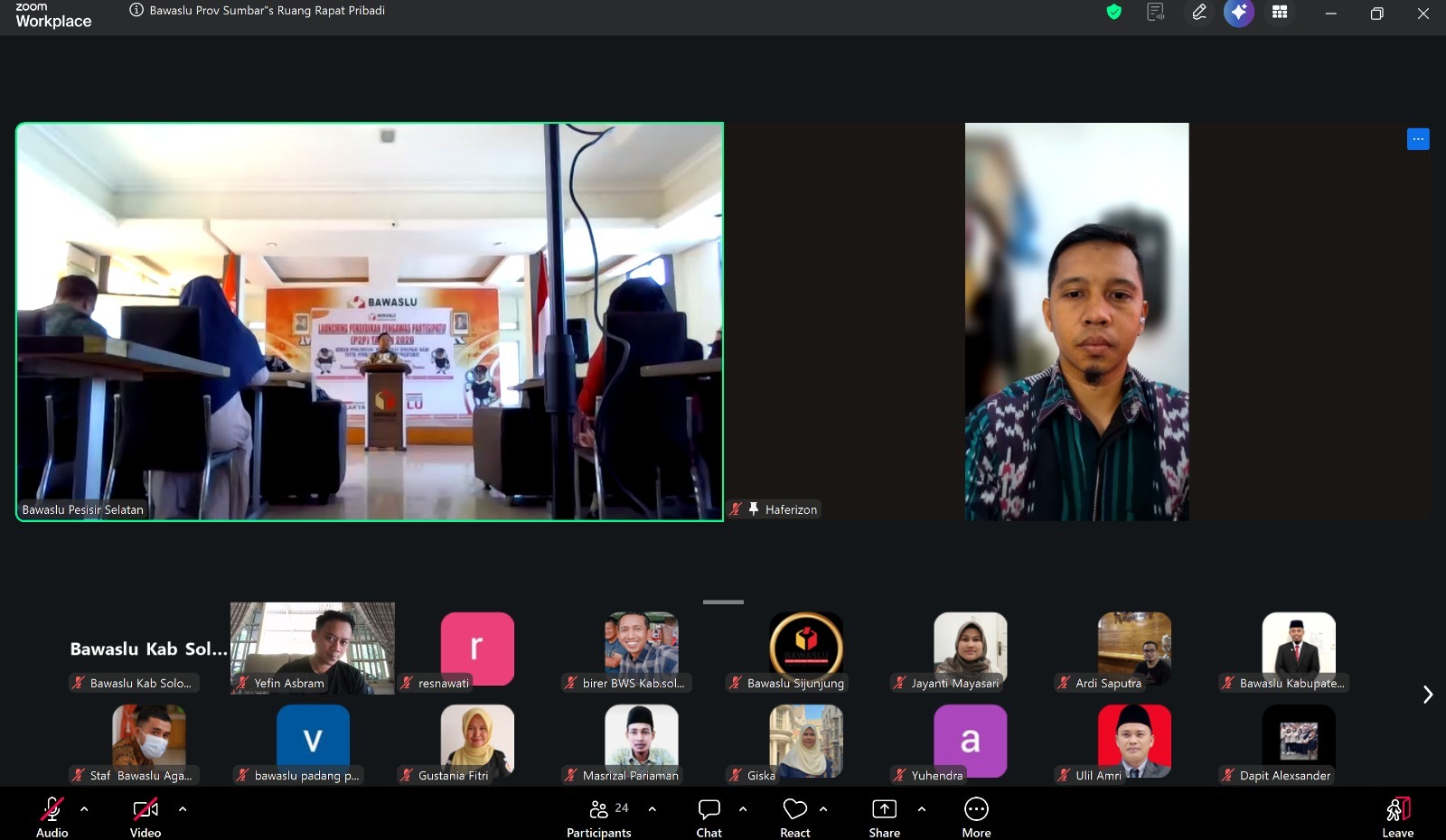The height and width of the screenshot is (840, 1446).
Task: Open options on Haferizon's video tile
Action: (x=1418, y=139)
